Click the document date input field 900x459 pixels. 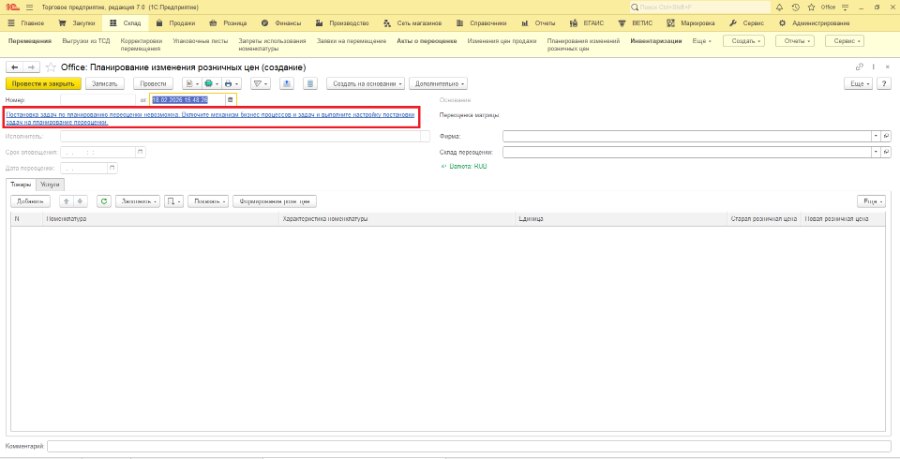tap(188, 100)
